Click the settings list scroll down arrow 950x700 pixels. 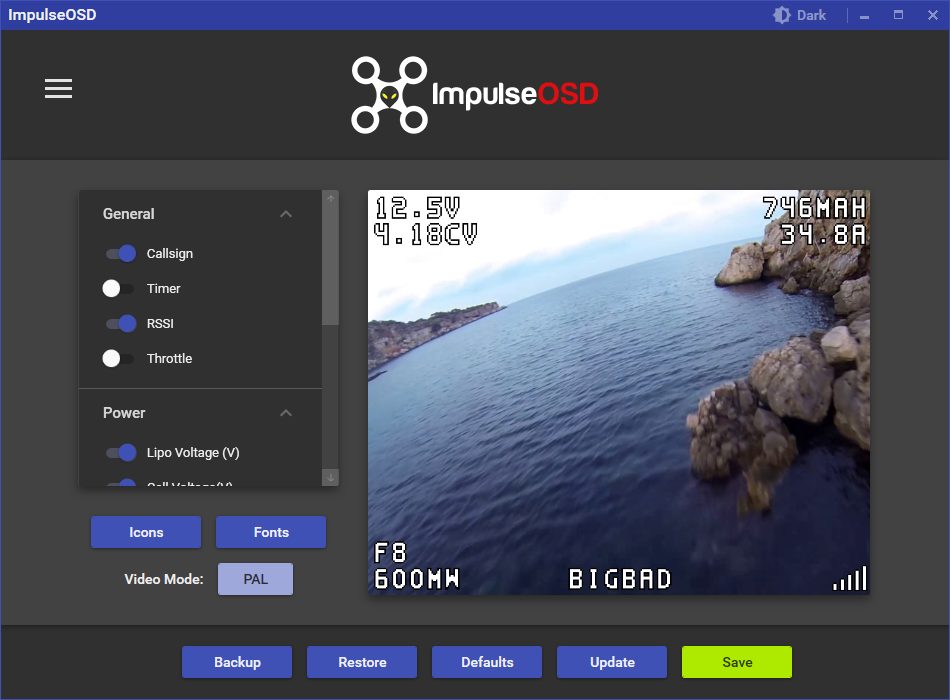coord(331,478)
